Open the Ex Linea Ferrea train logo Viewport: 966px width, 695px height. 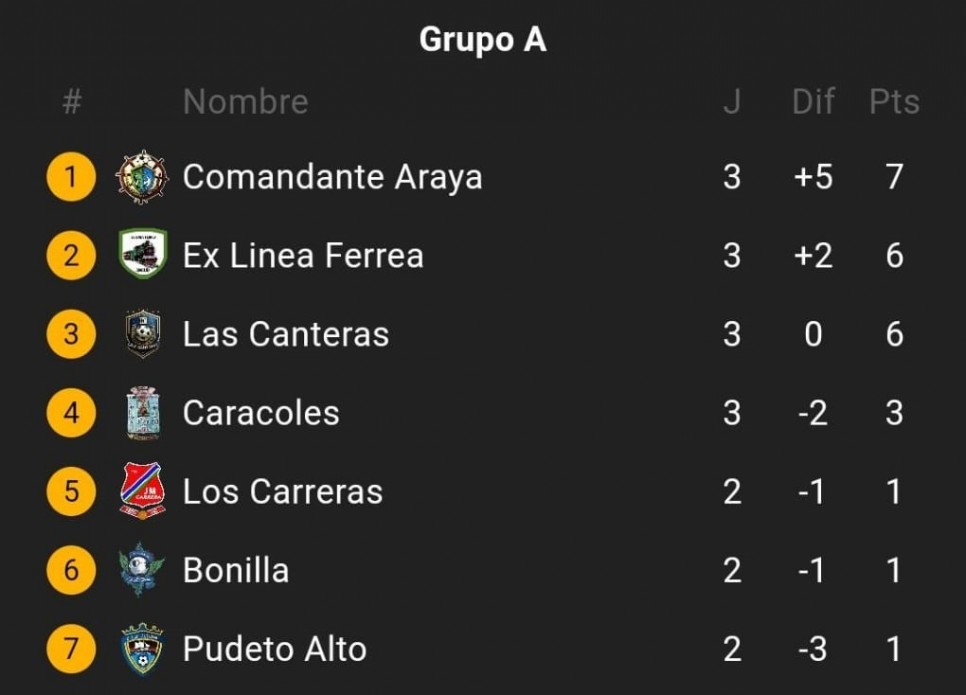point(143,255)
